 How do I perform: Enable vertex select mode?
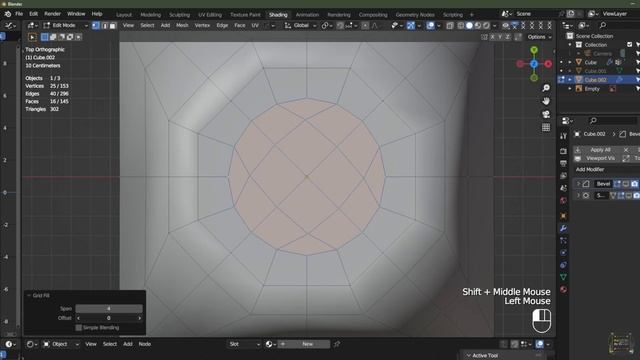tap(96, 25)
